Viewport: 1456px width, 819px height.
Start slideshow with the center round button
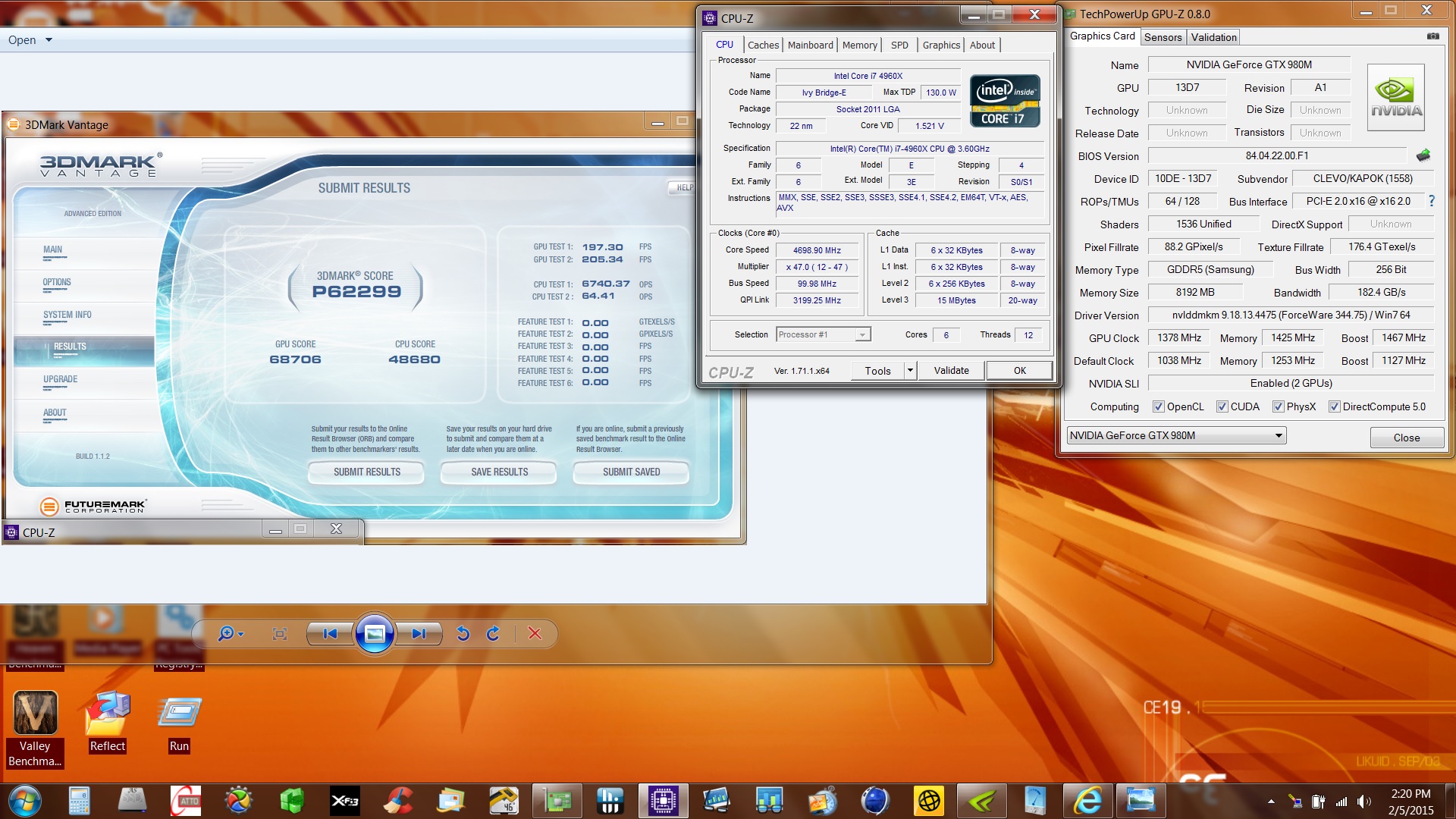375,633
